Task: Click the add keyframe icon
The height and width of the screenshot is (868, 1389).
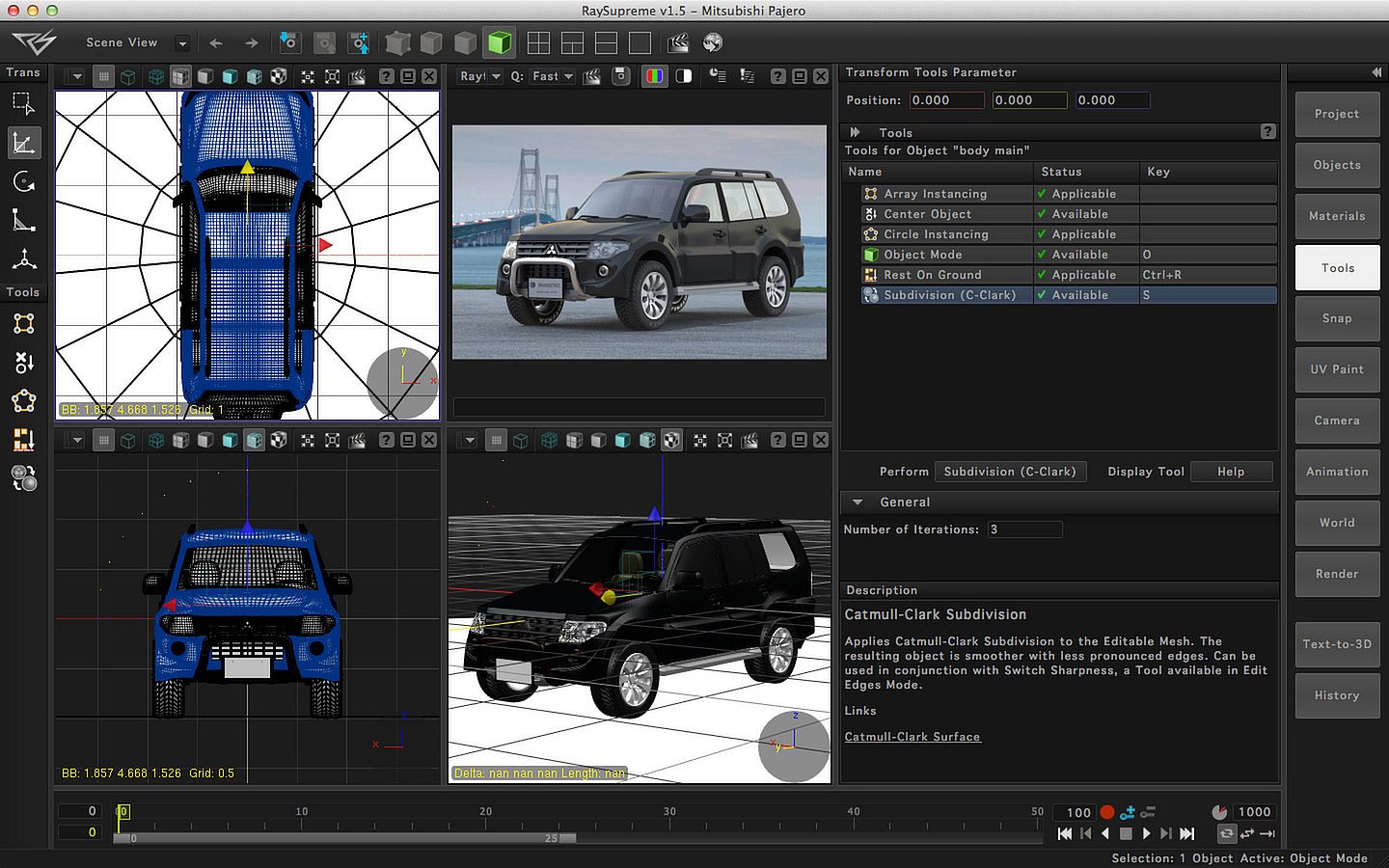Action: tap(1127, 812)
